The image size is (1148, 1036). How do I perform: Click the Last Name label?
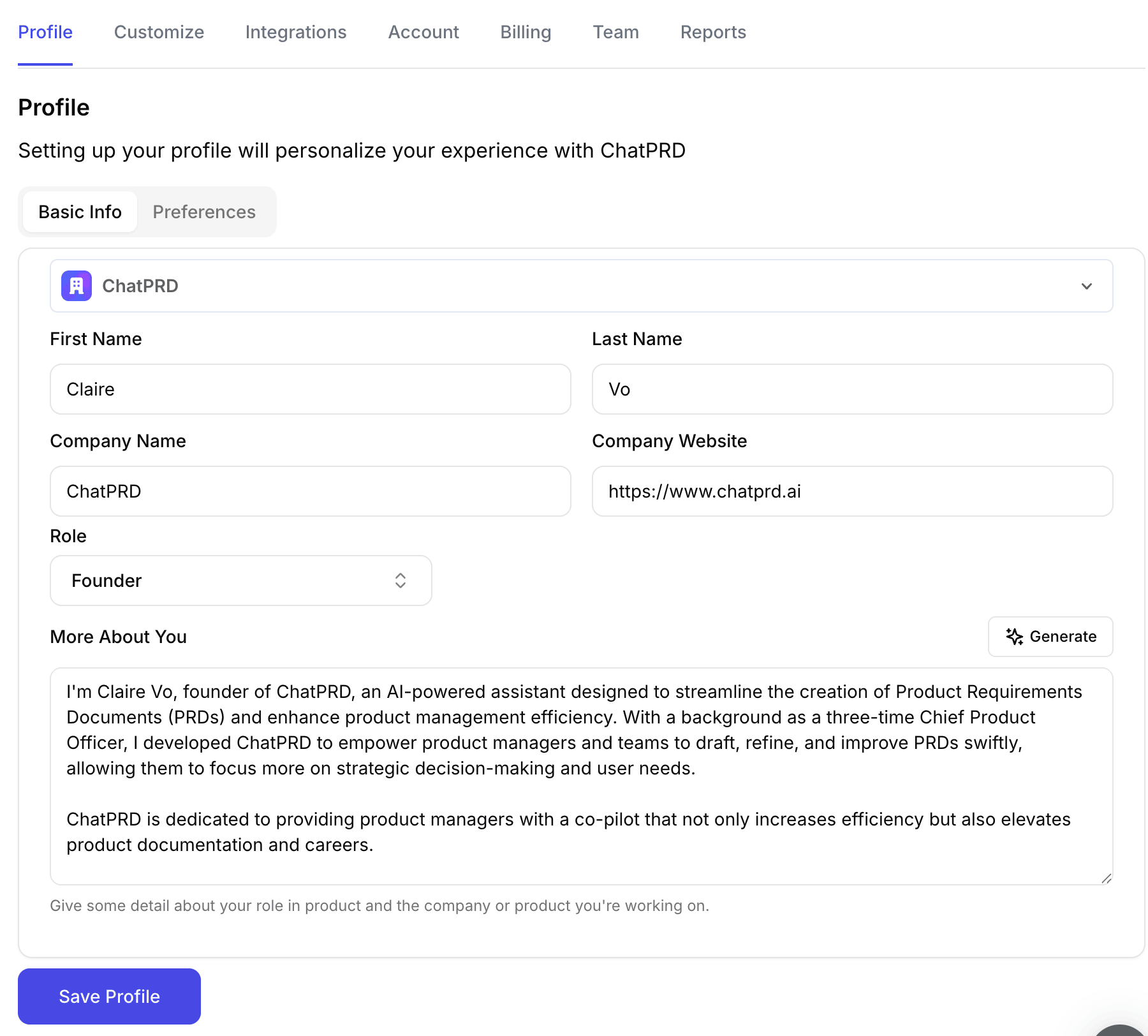637,339
